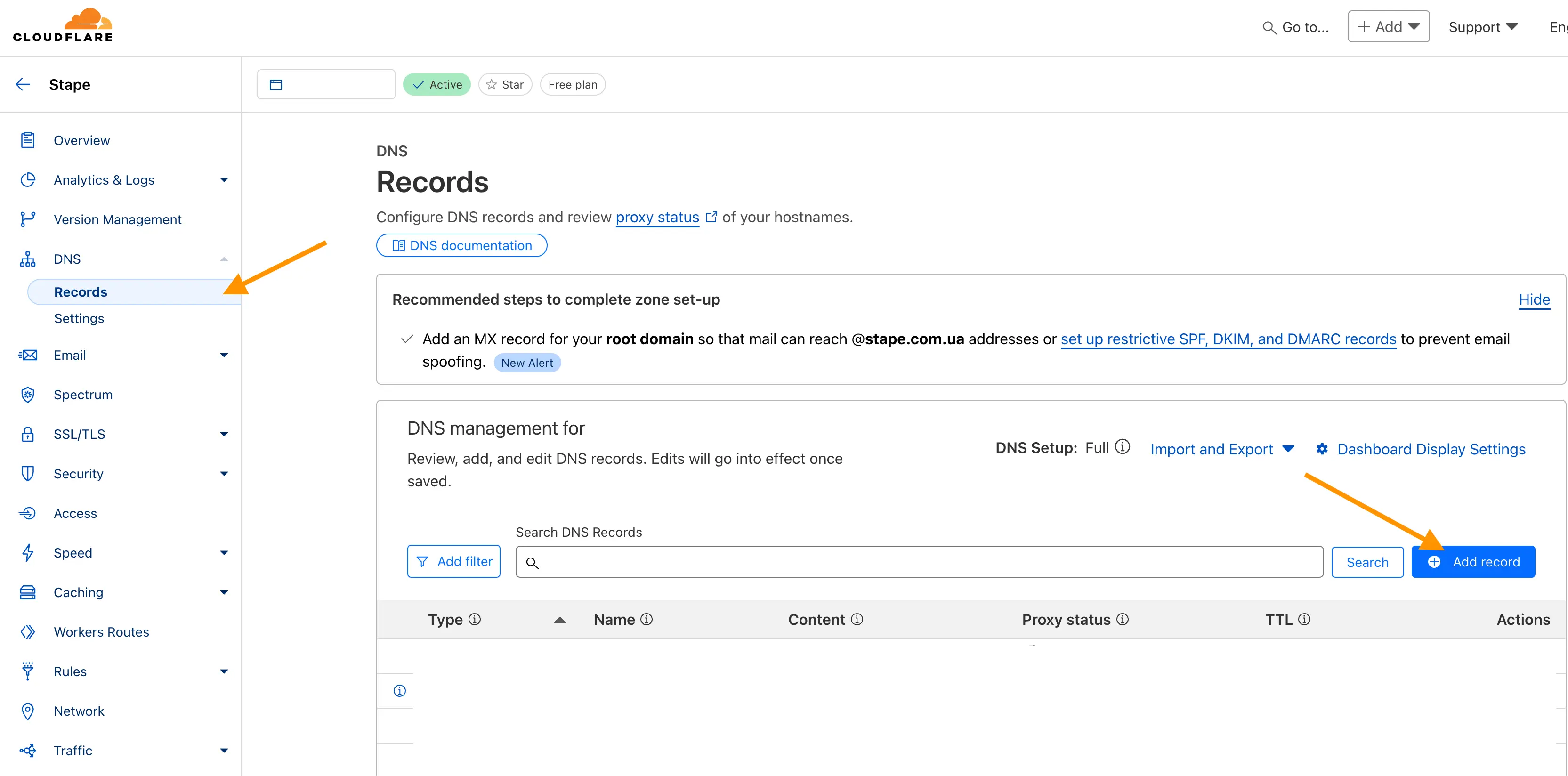Click the info icon beside TTL column
The height and width of the screenshot is (776, 1568).
[x=1304, y=619]
